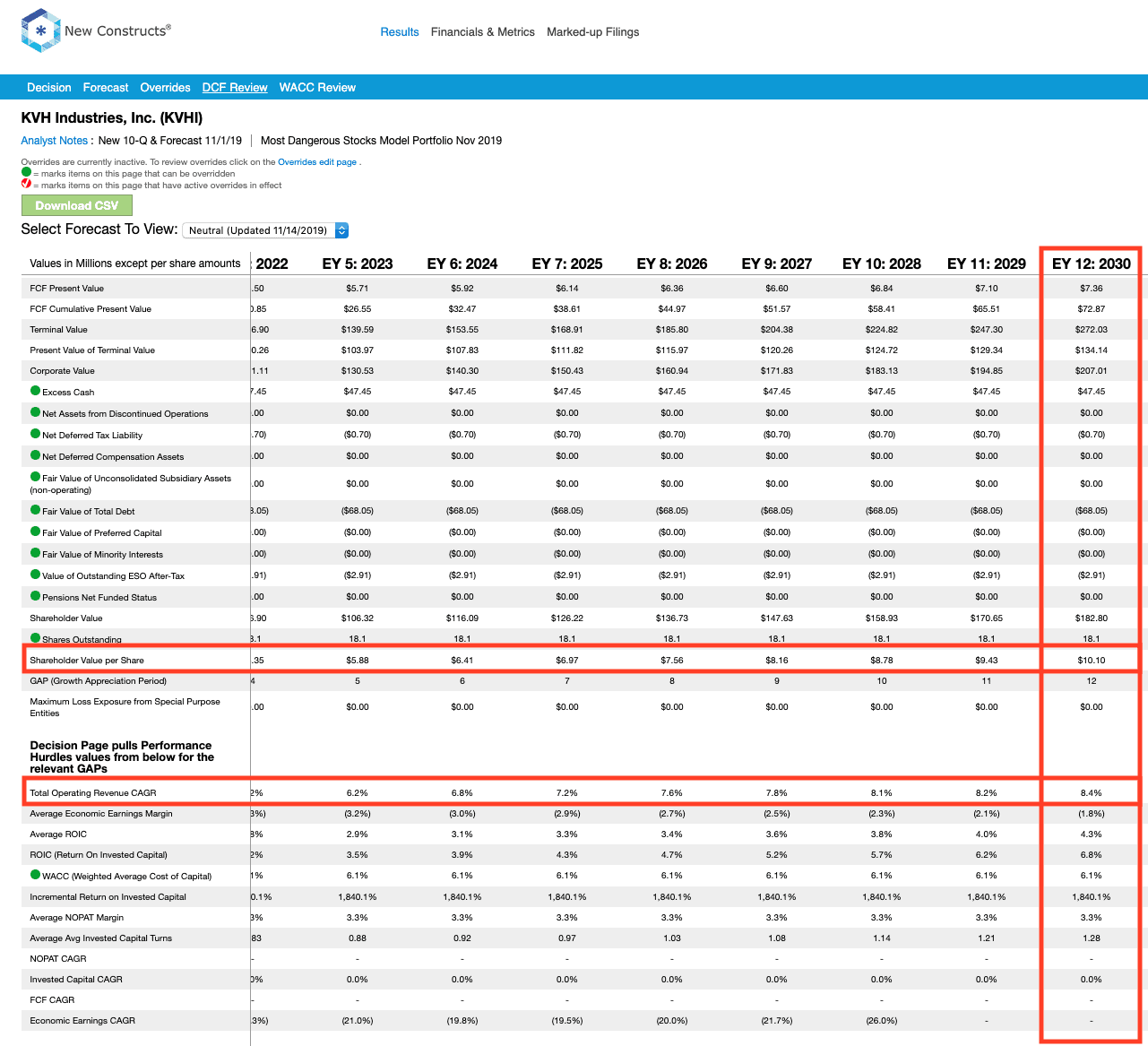Click the KVH Industries, Inc. (KVHI) heading
1148x1046 pixels.
[x=112, y=118]
